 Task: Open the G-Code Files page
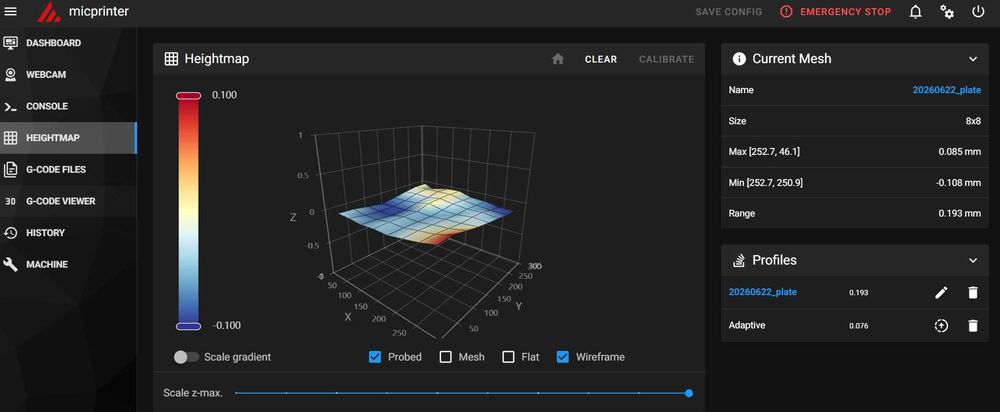(x=68, y=170)
